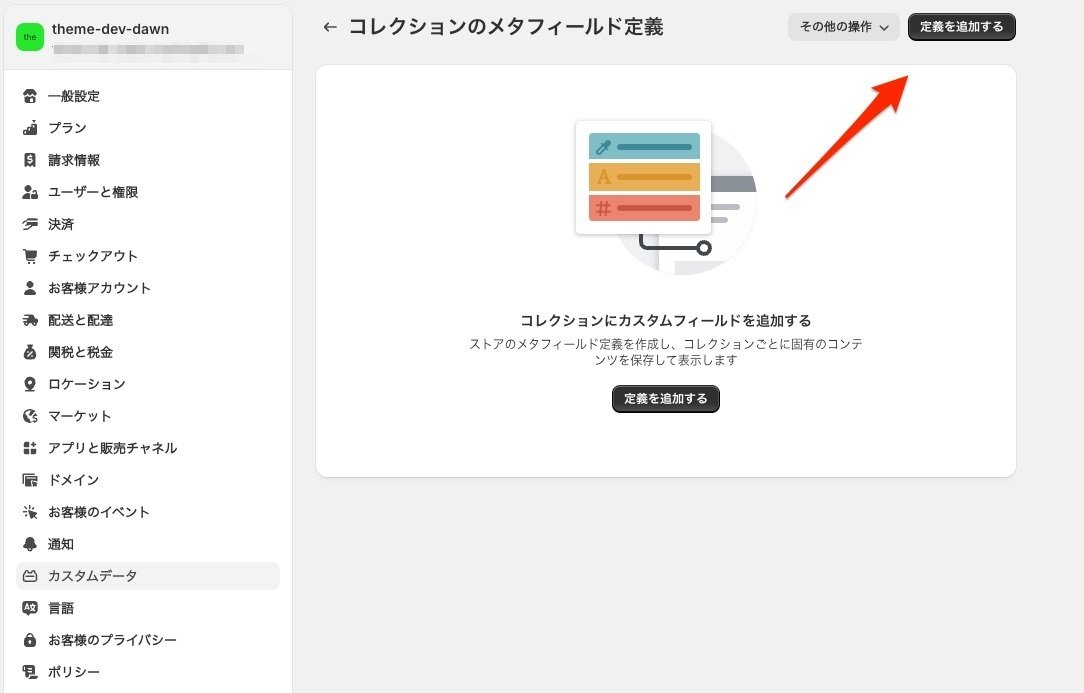Select the 通知 notification bell icon
The height and width of the screenshot is (693, 1084).
(31, 544)
